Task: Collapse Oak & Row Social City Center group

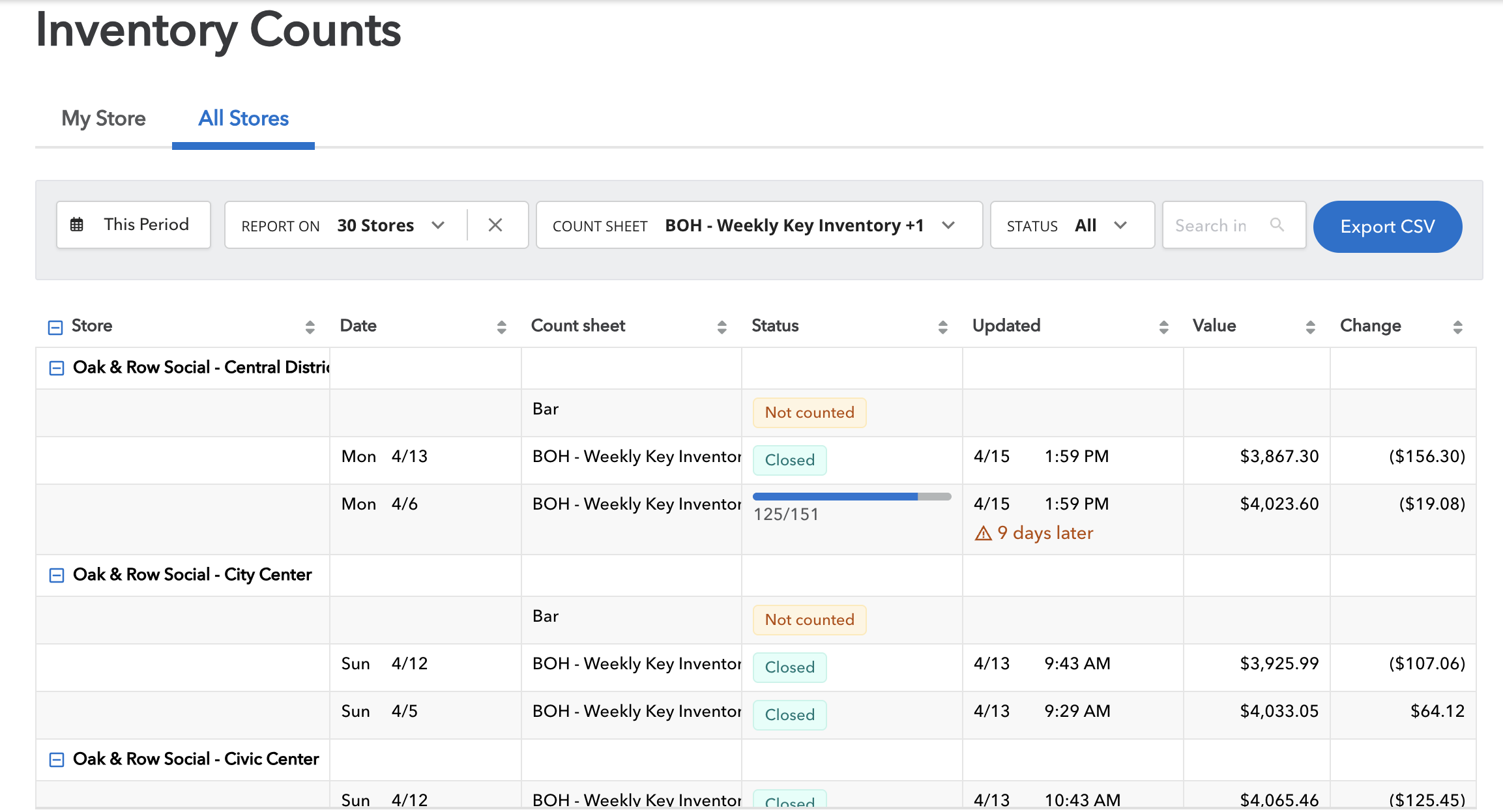Action: 57,575
